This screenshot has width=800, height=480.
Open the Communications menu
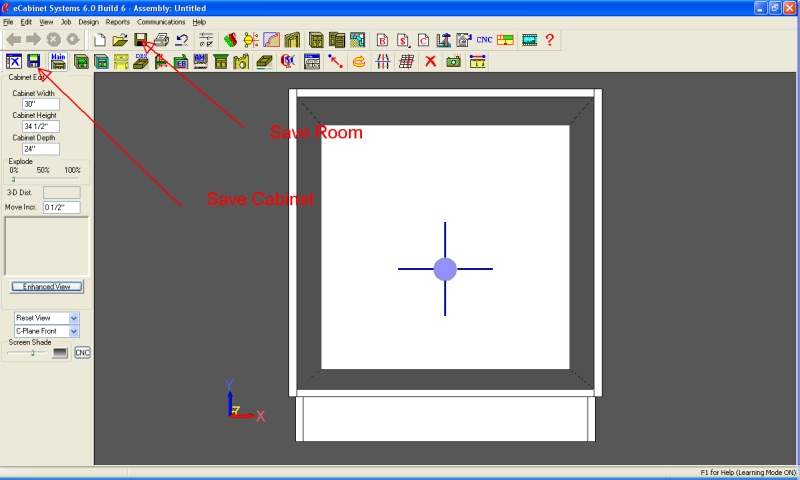tap(161, 21)
